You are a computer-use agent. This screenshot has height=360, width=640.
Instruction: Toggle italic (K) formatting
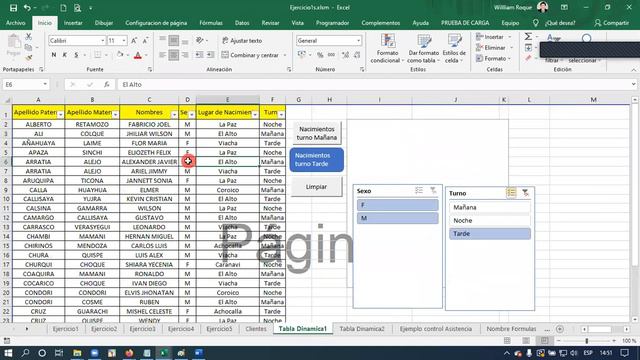[x=64, y=55]
